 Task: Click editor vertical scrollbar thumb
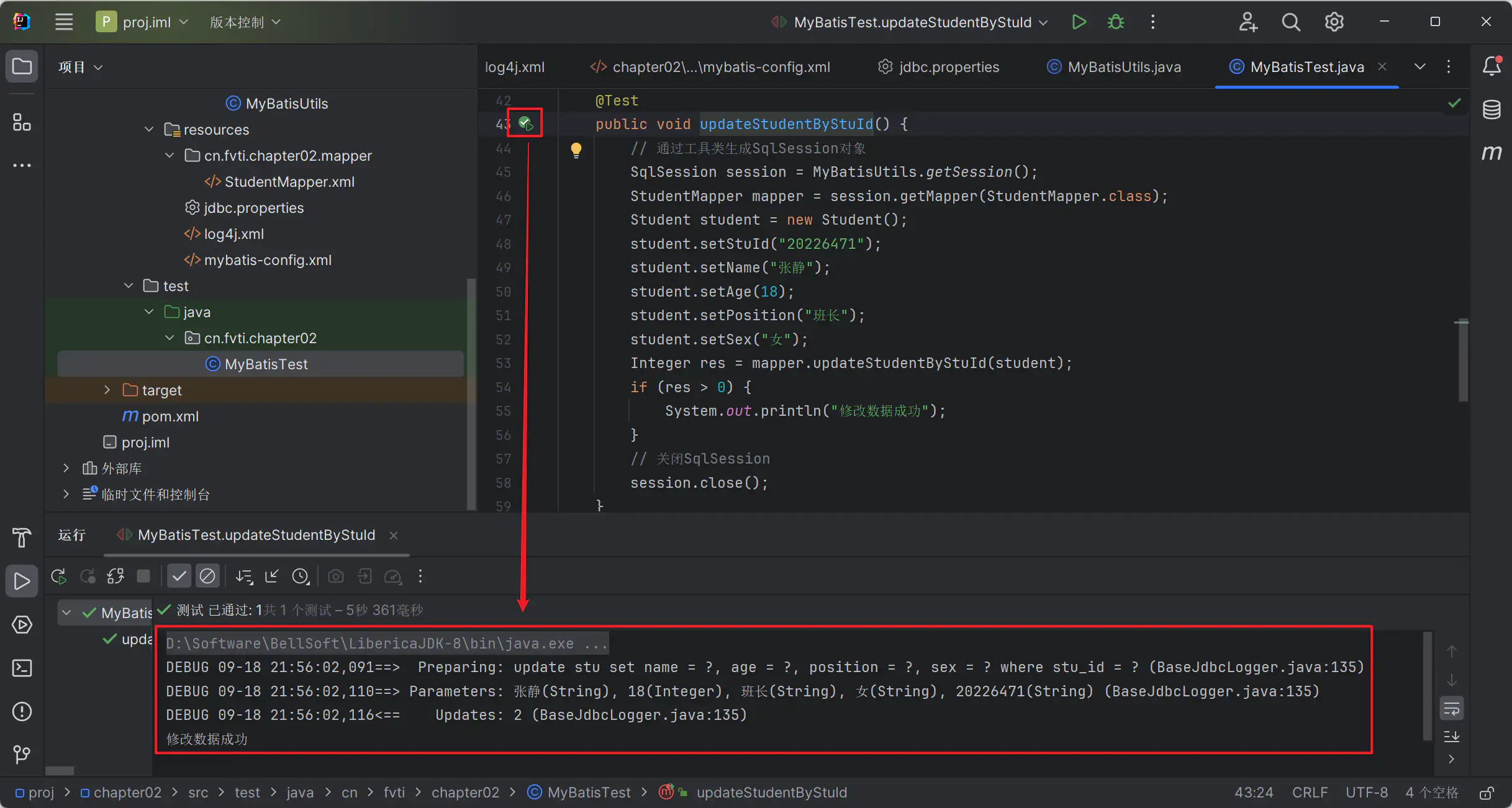[1463, 361]
